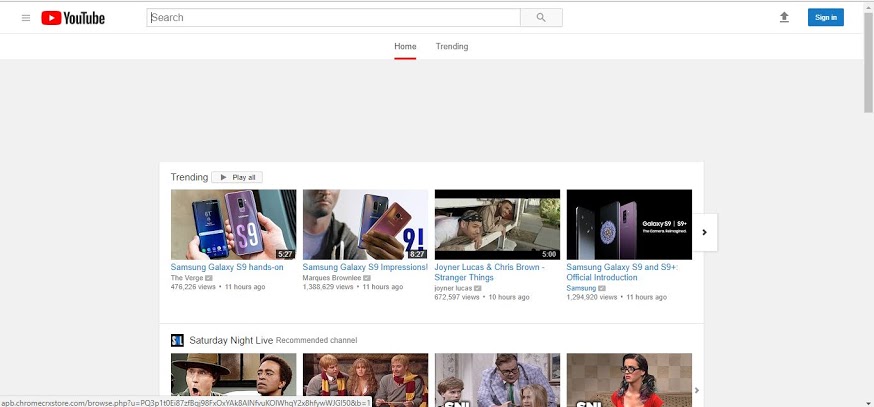
Task: Visit The Verge channel link
Action: tap(186, 277)
